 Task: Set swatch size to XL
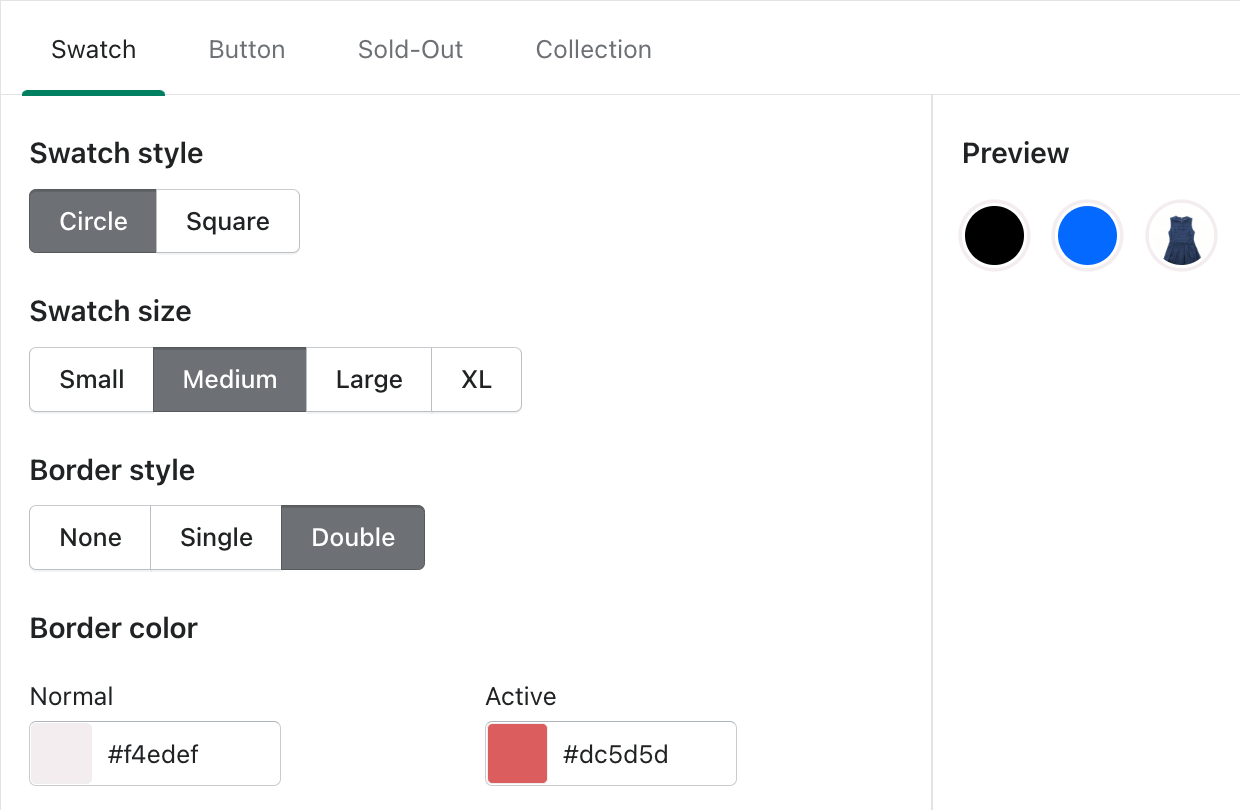pos(476,379)
